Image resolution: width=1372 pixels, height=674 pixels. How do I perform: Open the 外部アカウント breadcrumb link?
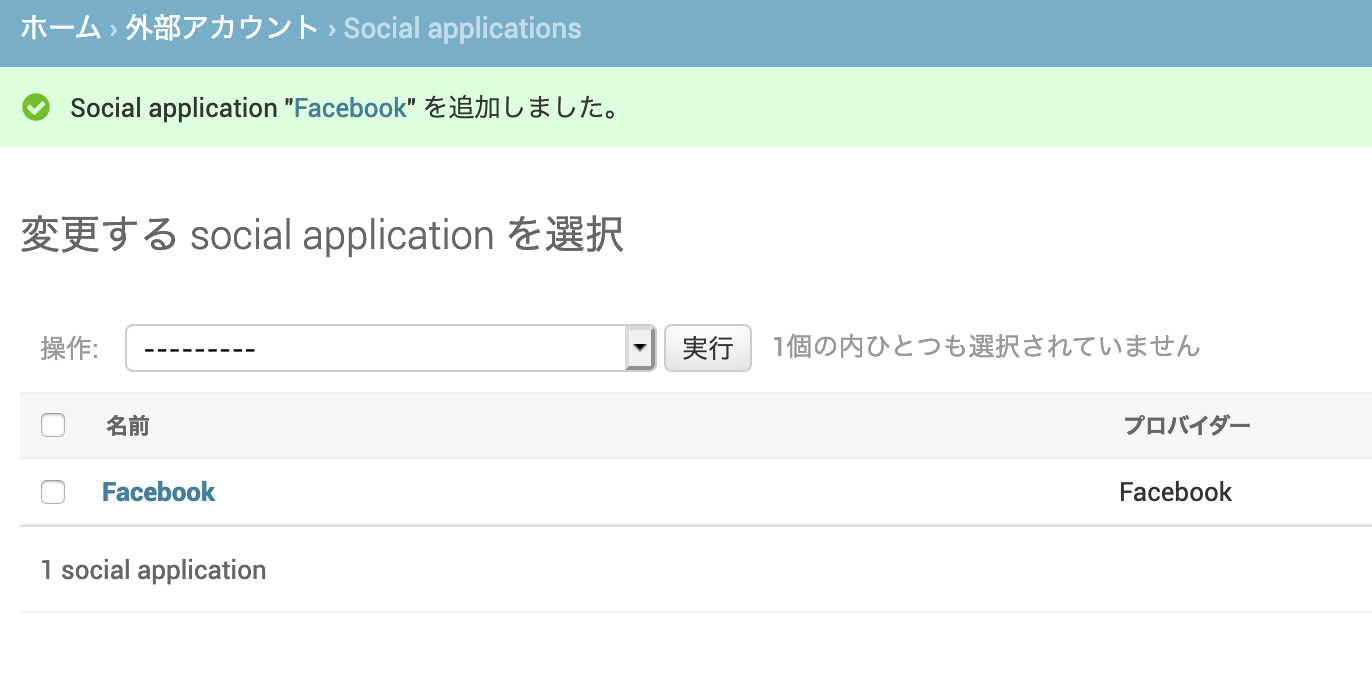point(222,28)
